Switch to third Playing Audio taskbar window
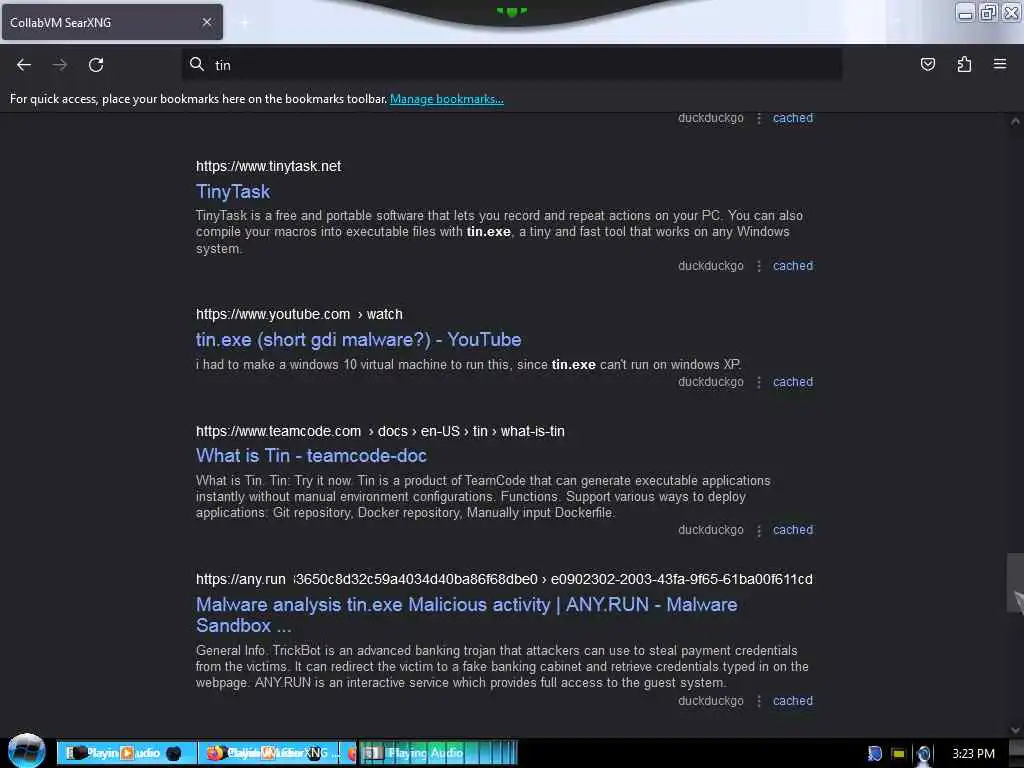Image resolution: width=1024 pixels, height=768 pixels. [438, 753]
